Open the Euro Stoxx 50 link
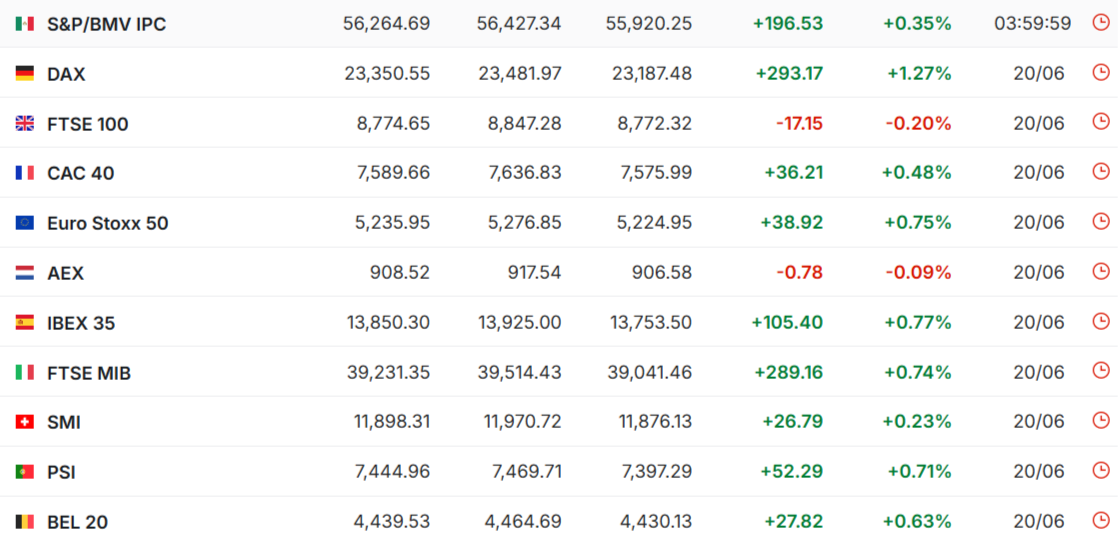The height and width of the screenshot is (542, 1120). tap(108, 224)
